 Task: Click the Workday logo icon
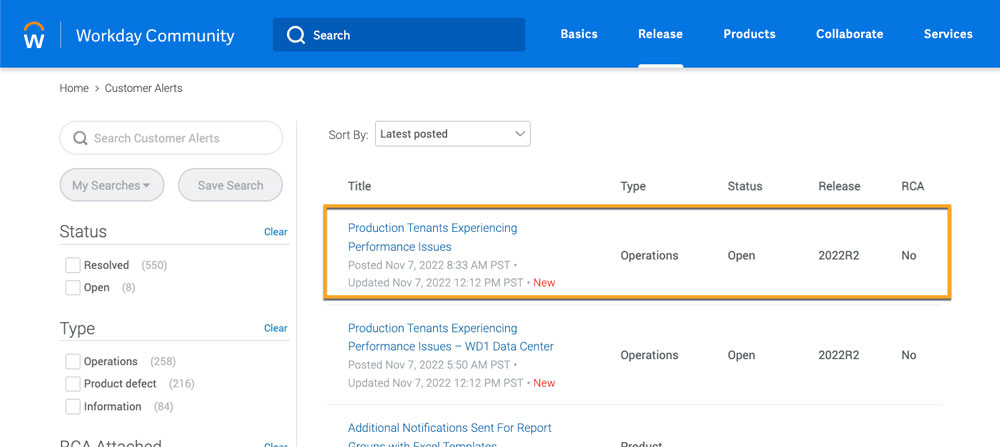pyautogui.click(x=34, y=35)
